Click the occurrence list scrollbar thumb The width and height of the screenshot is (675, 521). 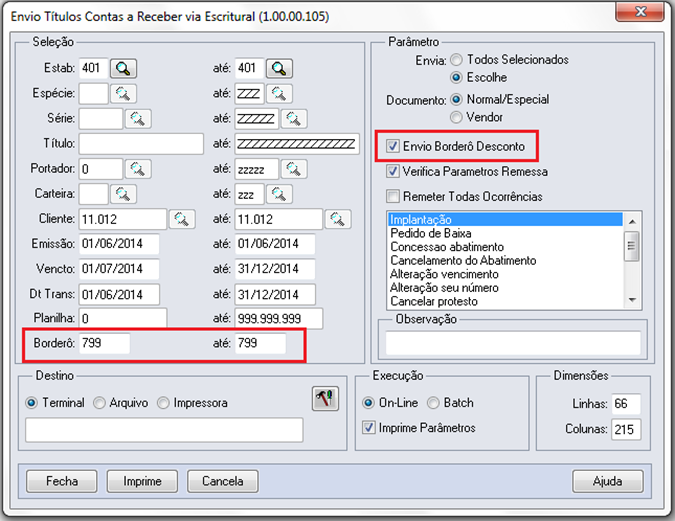point(632,246)
